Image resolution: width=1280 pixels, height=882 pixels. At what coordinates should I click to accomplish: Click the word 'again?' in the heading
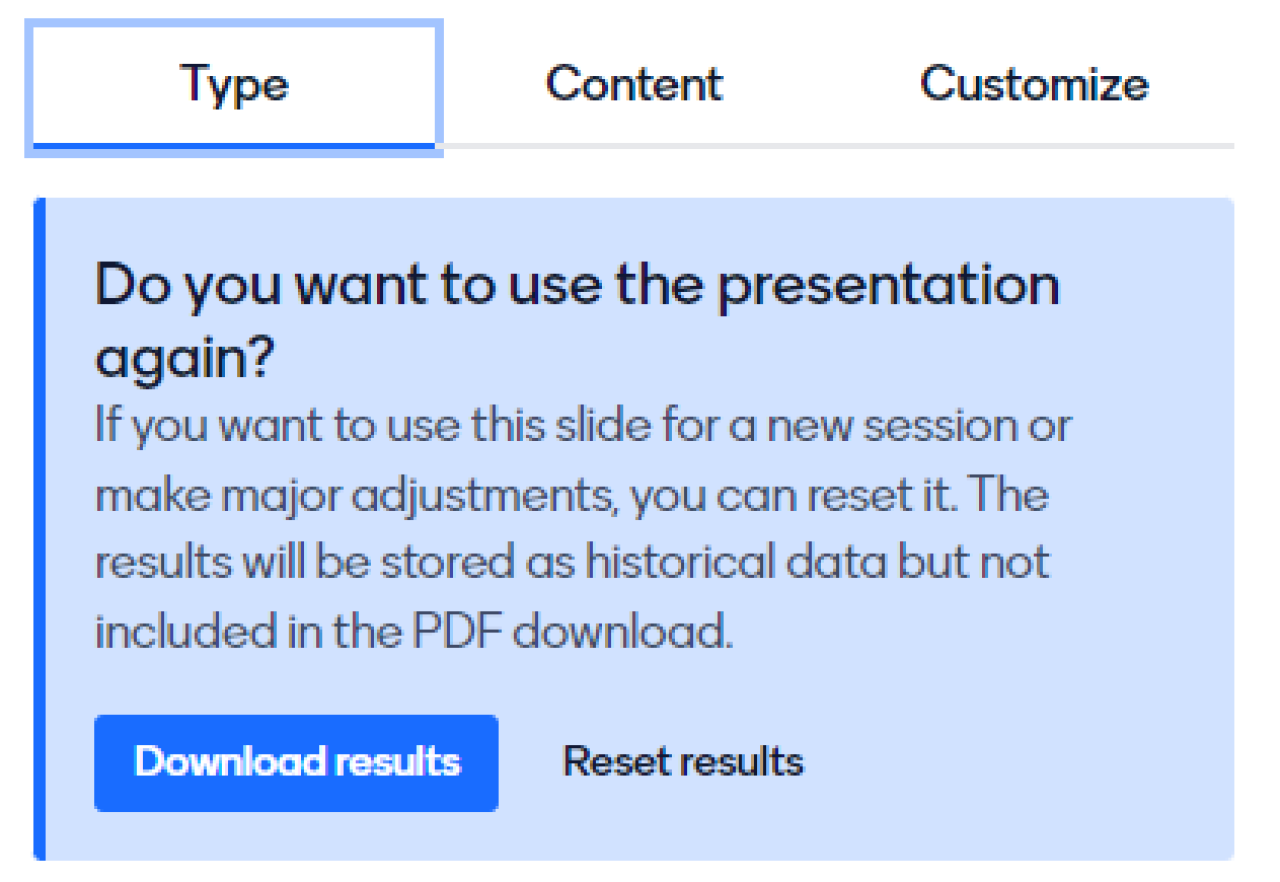(183, 358)
